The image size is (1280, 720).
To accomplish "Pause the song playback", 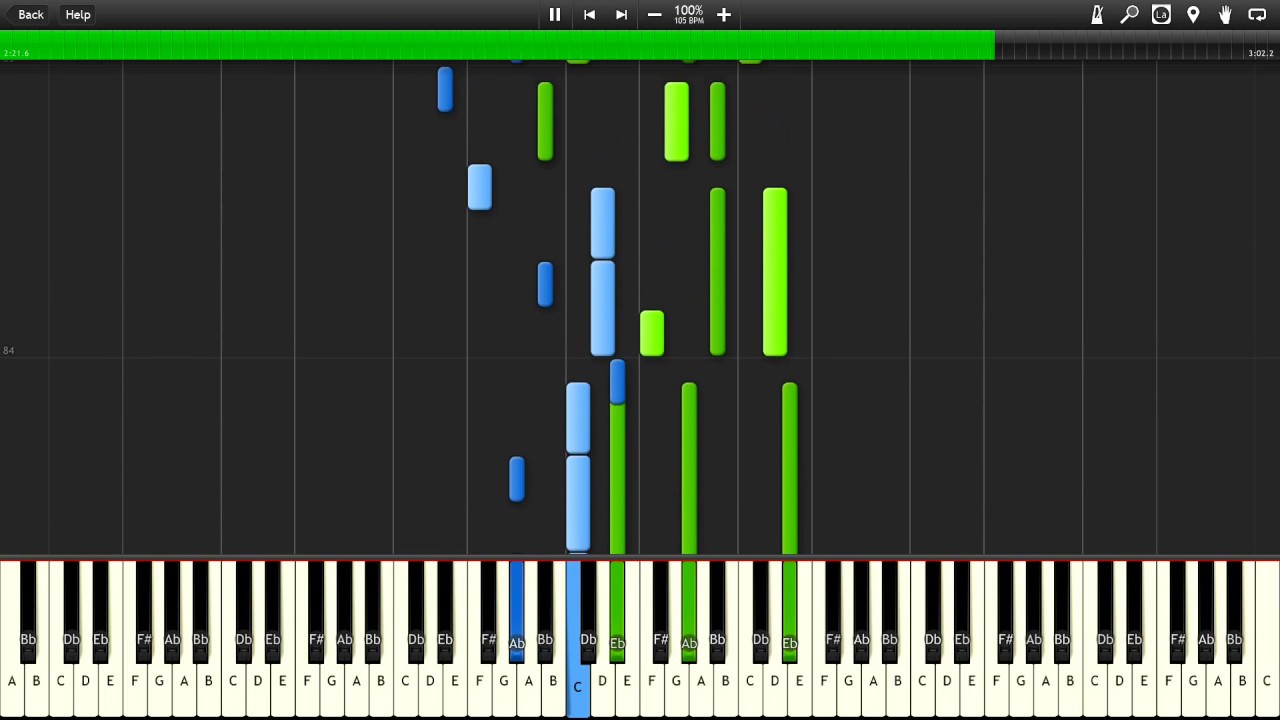I will (x=555, y=14).
